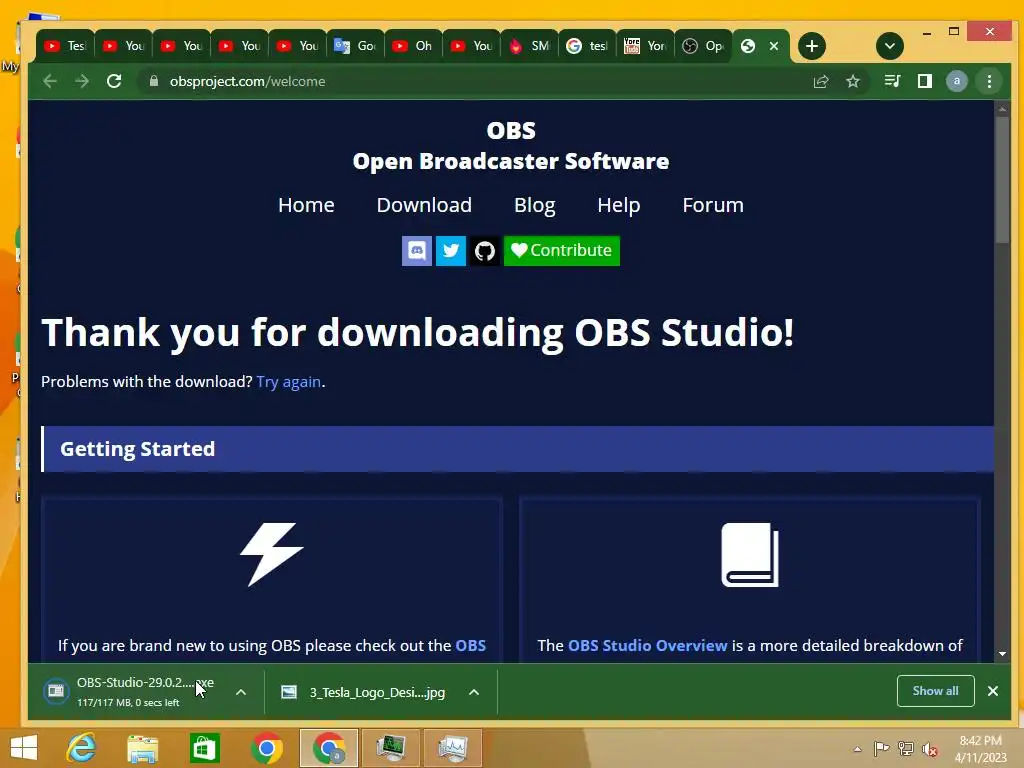Switch to the 'Op' OBS tab

click(x=703, y=46)
